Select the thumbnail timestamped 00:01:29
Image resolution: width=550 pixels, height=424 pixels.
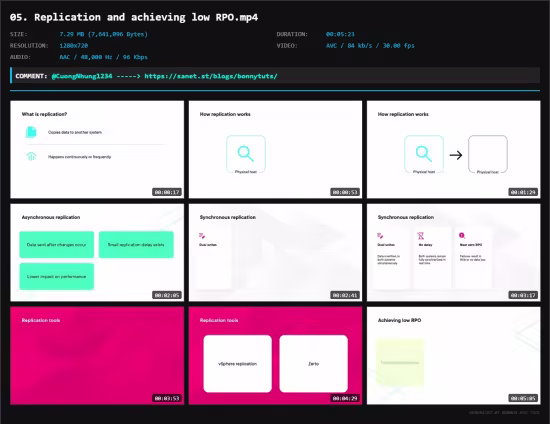[x=454, y=149]
